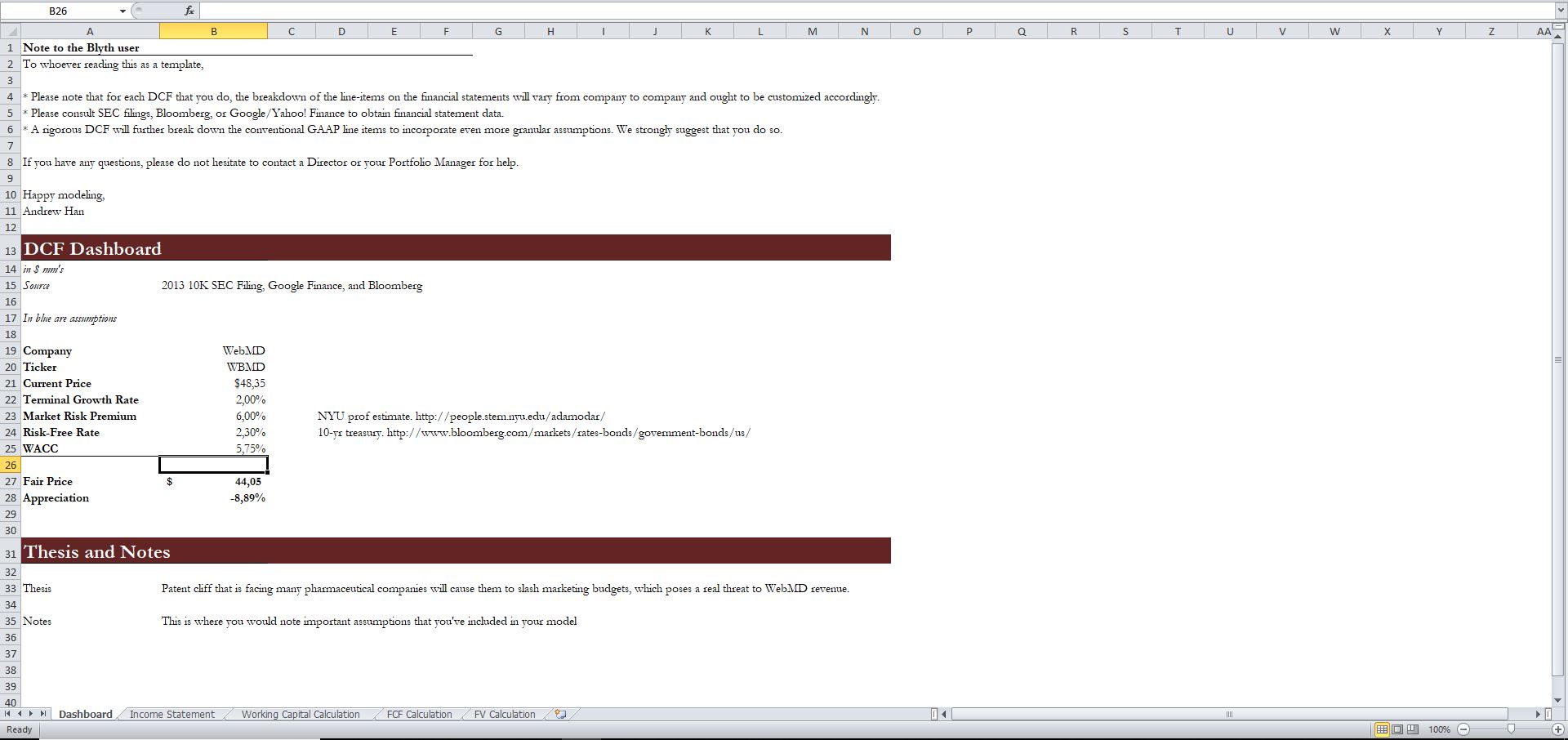Click 'Note to the Blyth user' cell
The width and height of the screenshot is (1568, 740).
tap(81, 47)
